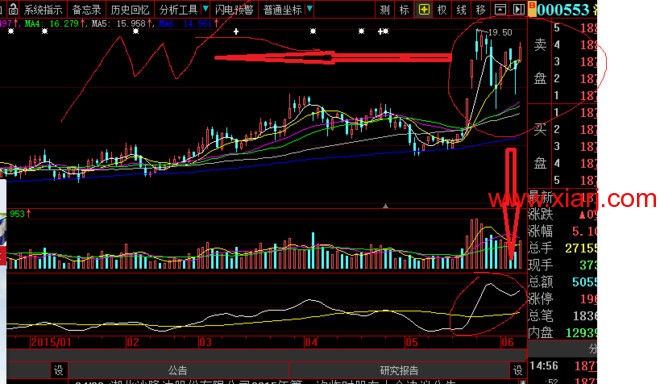Select the 线 line drawing tool
The image size is (660, 384).
point(462,9)
